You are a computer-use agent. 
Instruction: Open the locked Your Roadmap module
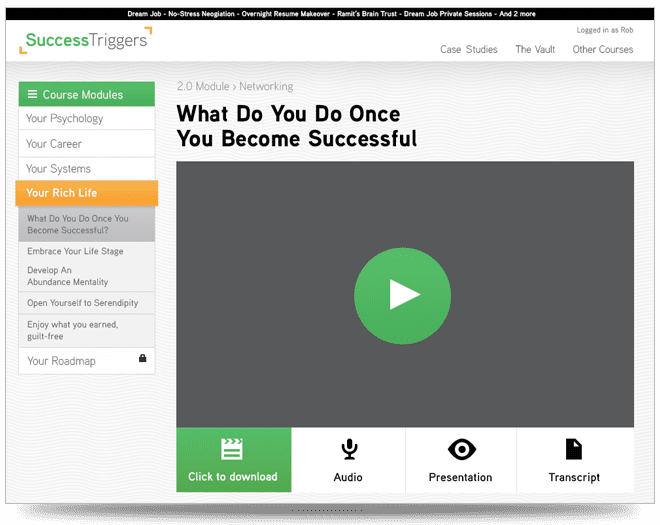tap(87, 361)
